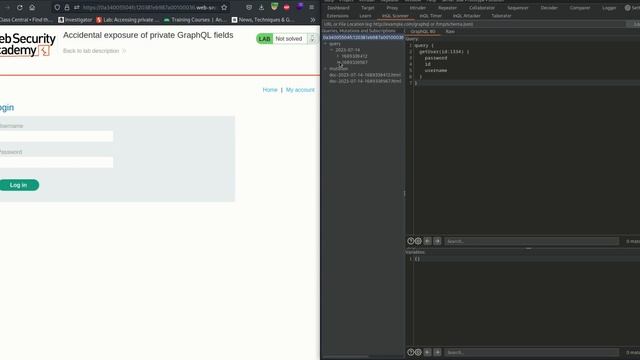
Task: Click the Home link
Action: (x=270, y=90)
